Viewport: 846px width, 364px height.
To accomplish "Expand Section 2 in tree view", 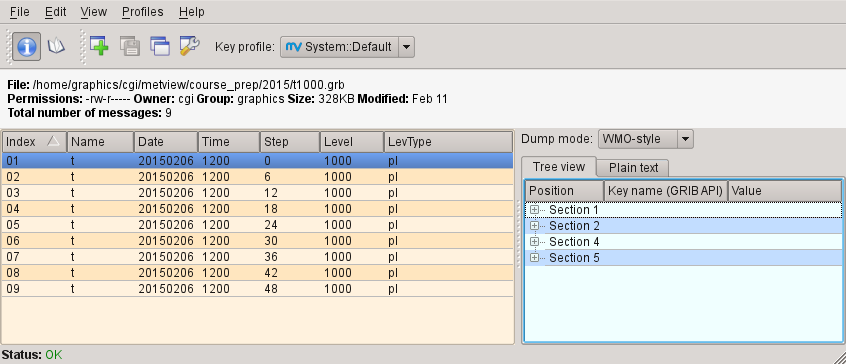I will [534, 225].
